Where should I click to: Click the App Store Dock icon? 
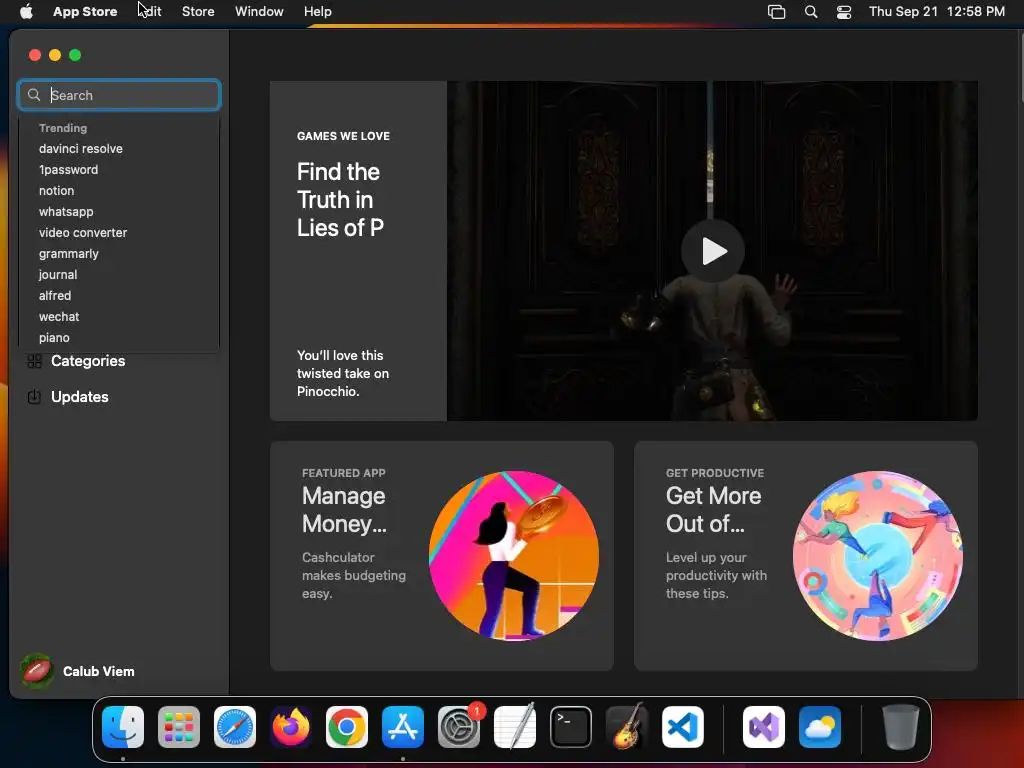403,727
